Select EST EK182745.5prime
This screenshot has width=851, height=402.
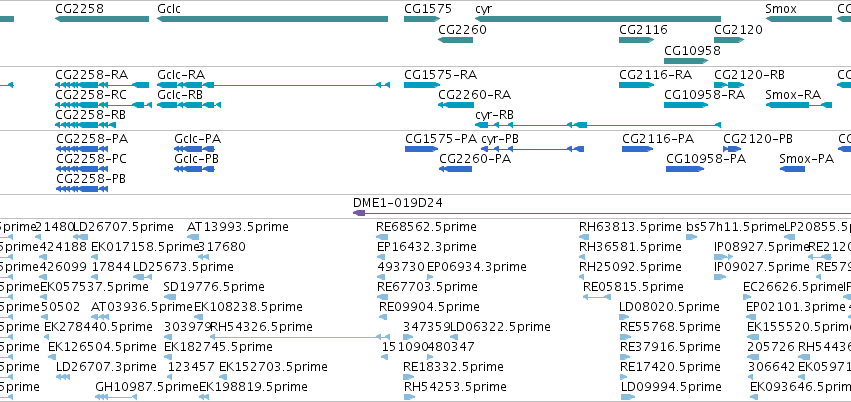(218, 346)
